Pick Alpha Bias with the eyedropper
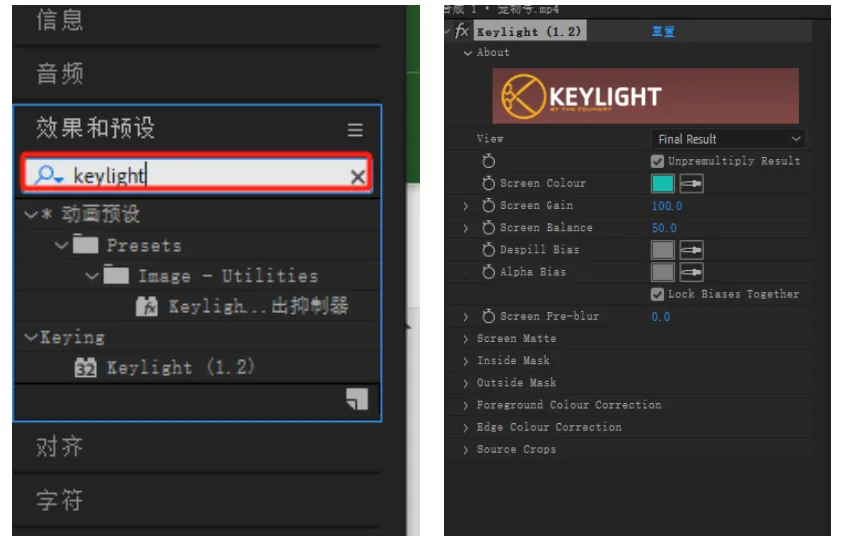This screenshot has height=548, width=842. 691,272
